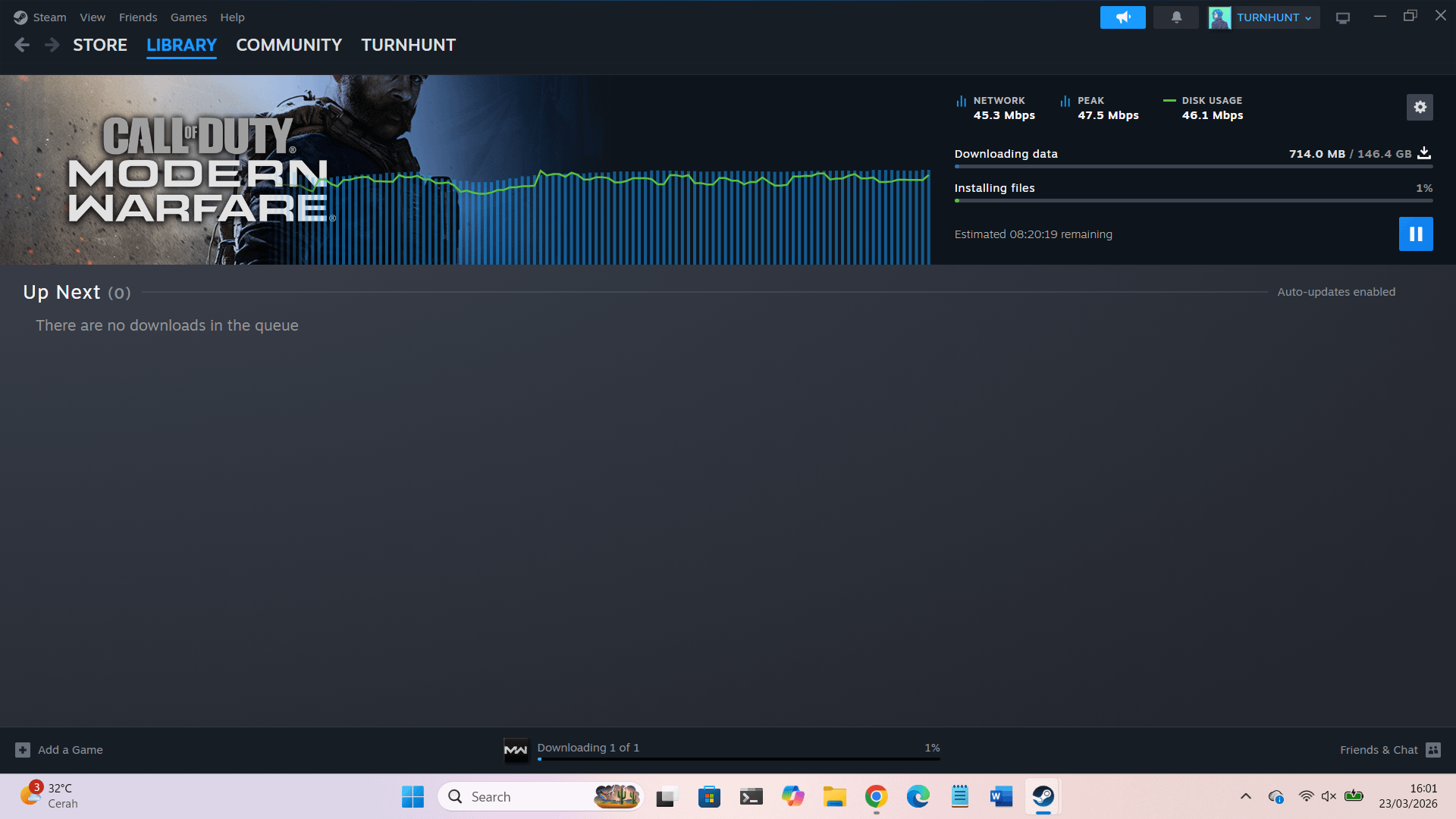Show hidden system tray icons chevron
Image resolution: width=1456 pixels, height=819 pixels.
[1245, 796]
